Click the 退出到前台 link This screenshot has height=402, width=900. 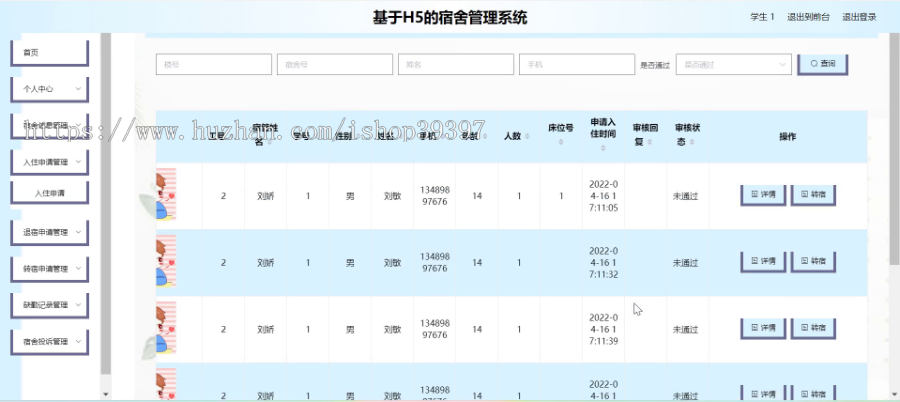click(x=808, y=17)
